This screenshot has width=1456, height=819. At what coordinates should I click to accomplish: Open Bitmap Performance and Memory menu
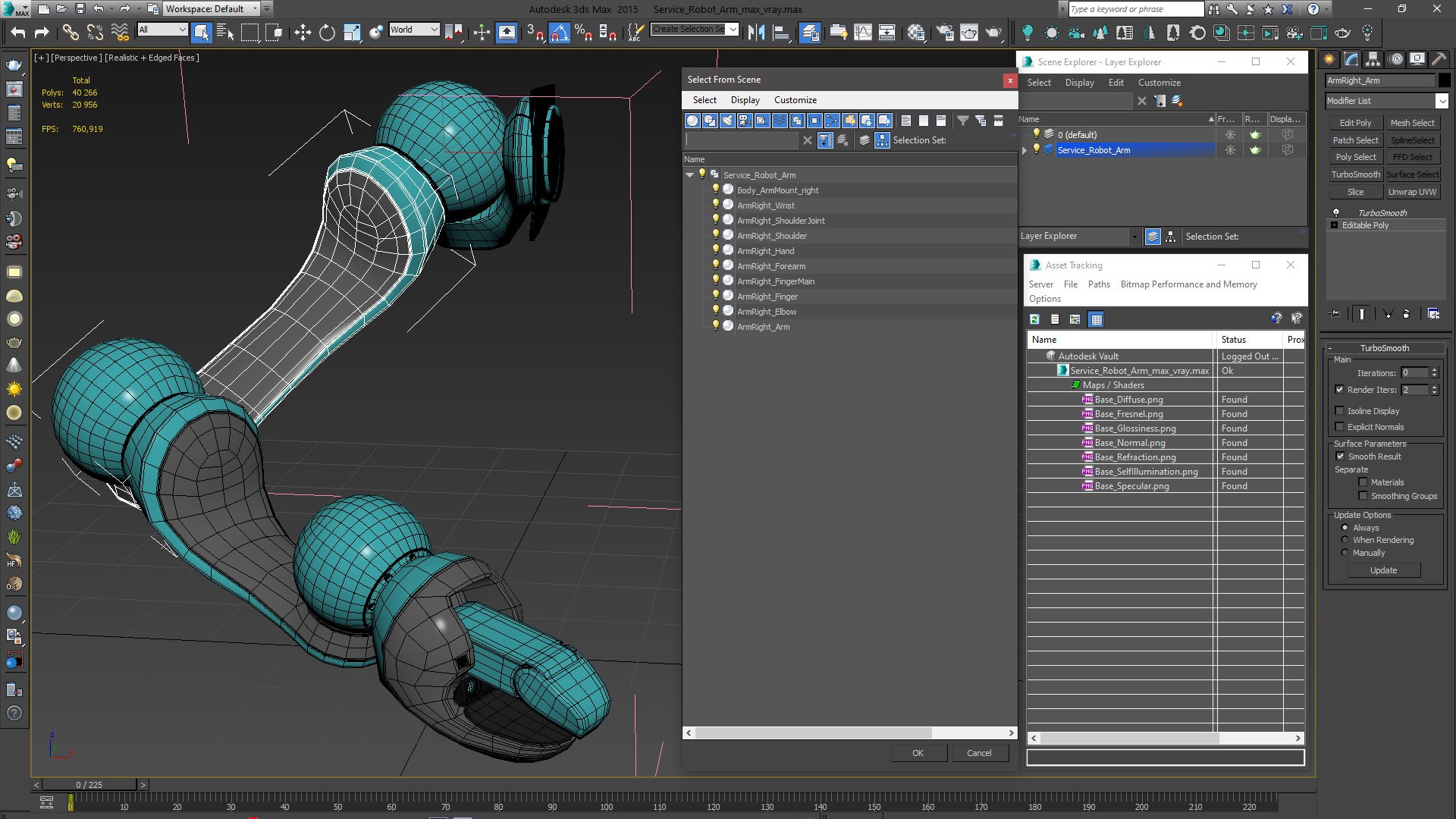(1188, 284)
